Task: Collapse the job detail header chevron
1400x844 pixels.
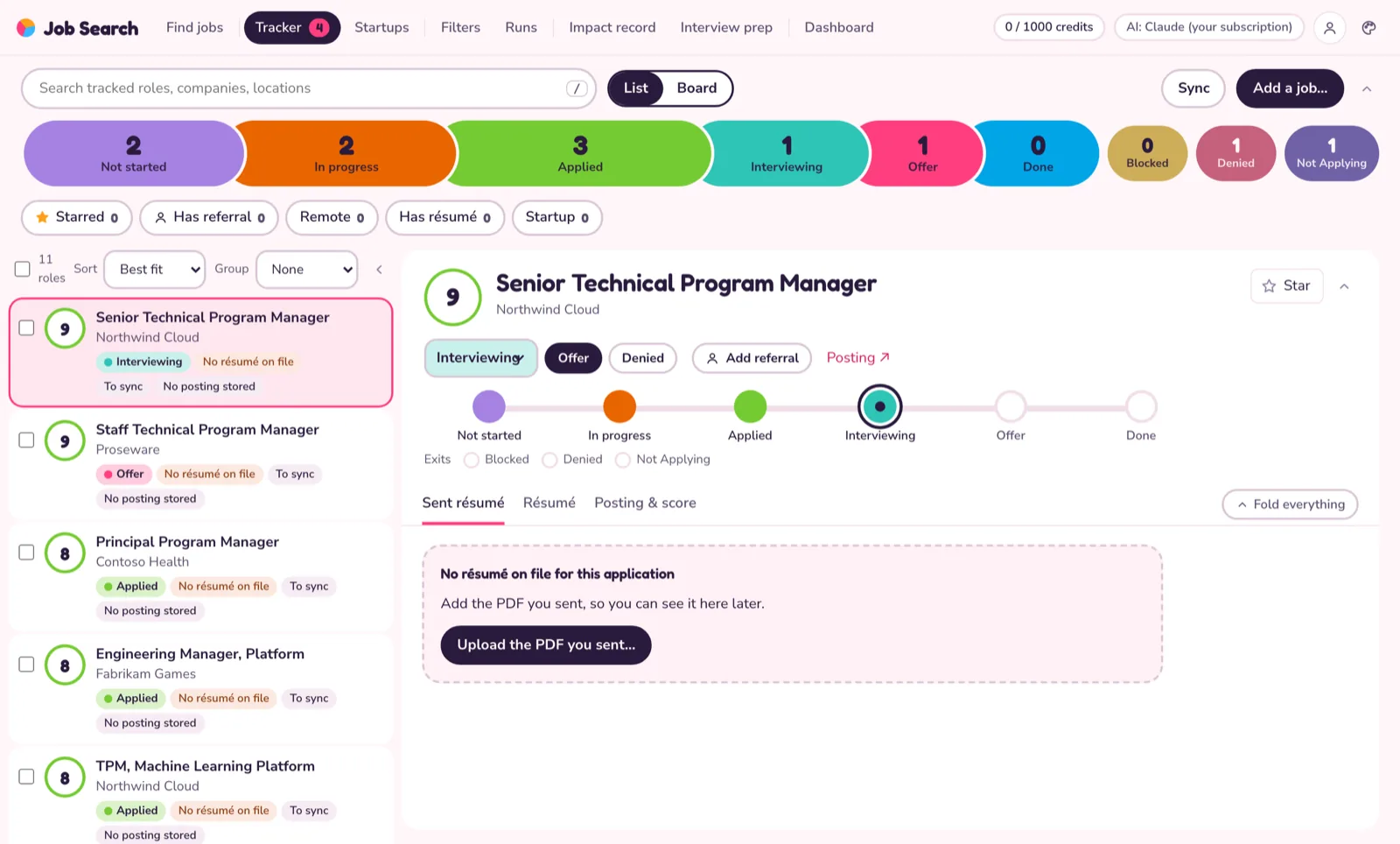Action: 1344,286
